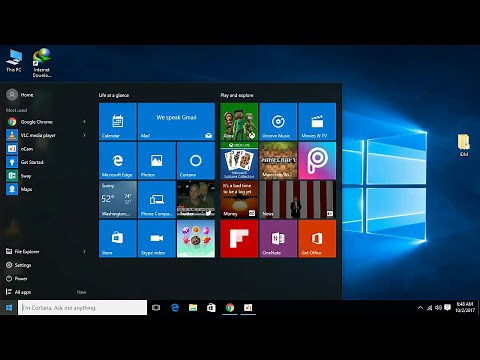Switch to Chrome on the taskbar
The height and width of the screenshot is (360, 480).
(x=230, y=307)
